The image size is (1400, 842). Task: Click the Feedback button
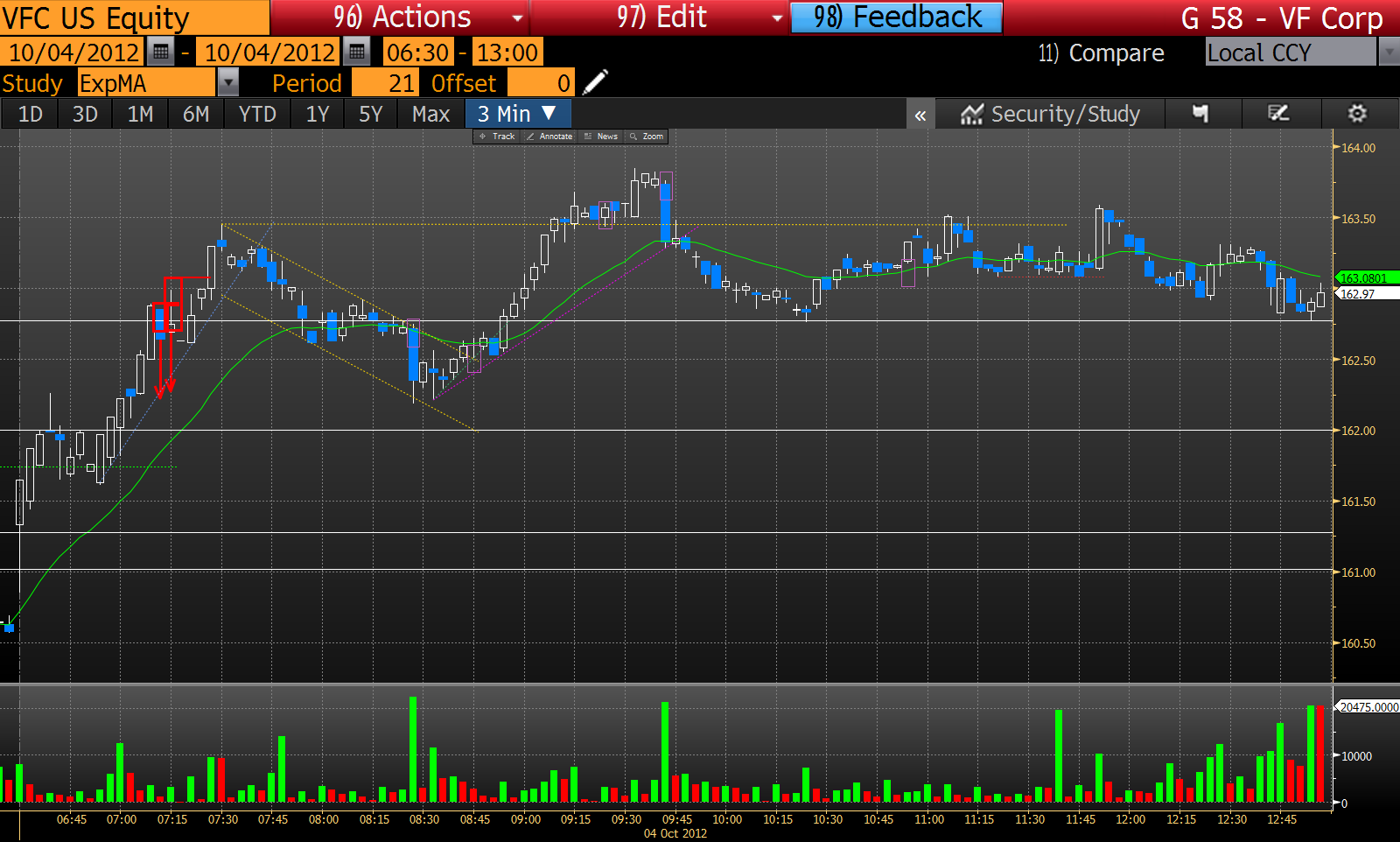897,18
